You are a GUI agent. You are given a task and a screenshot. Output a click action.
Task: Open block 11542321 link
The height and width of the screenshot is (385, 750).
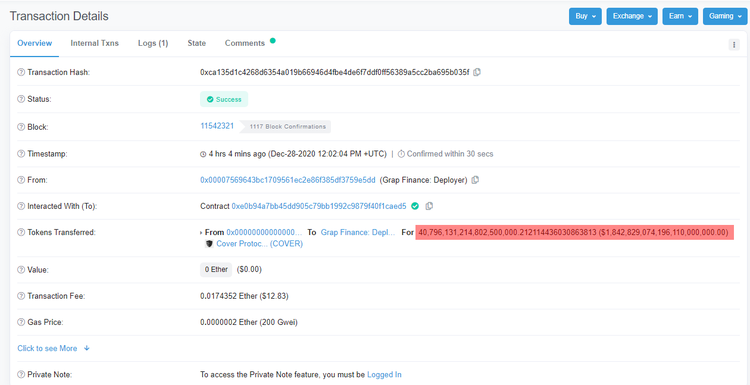tap(217, 126)
